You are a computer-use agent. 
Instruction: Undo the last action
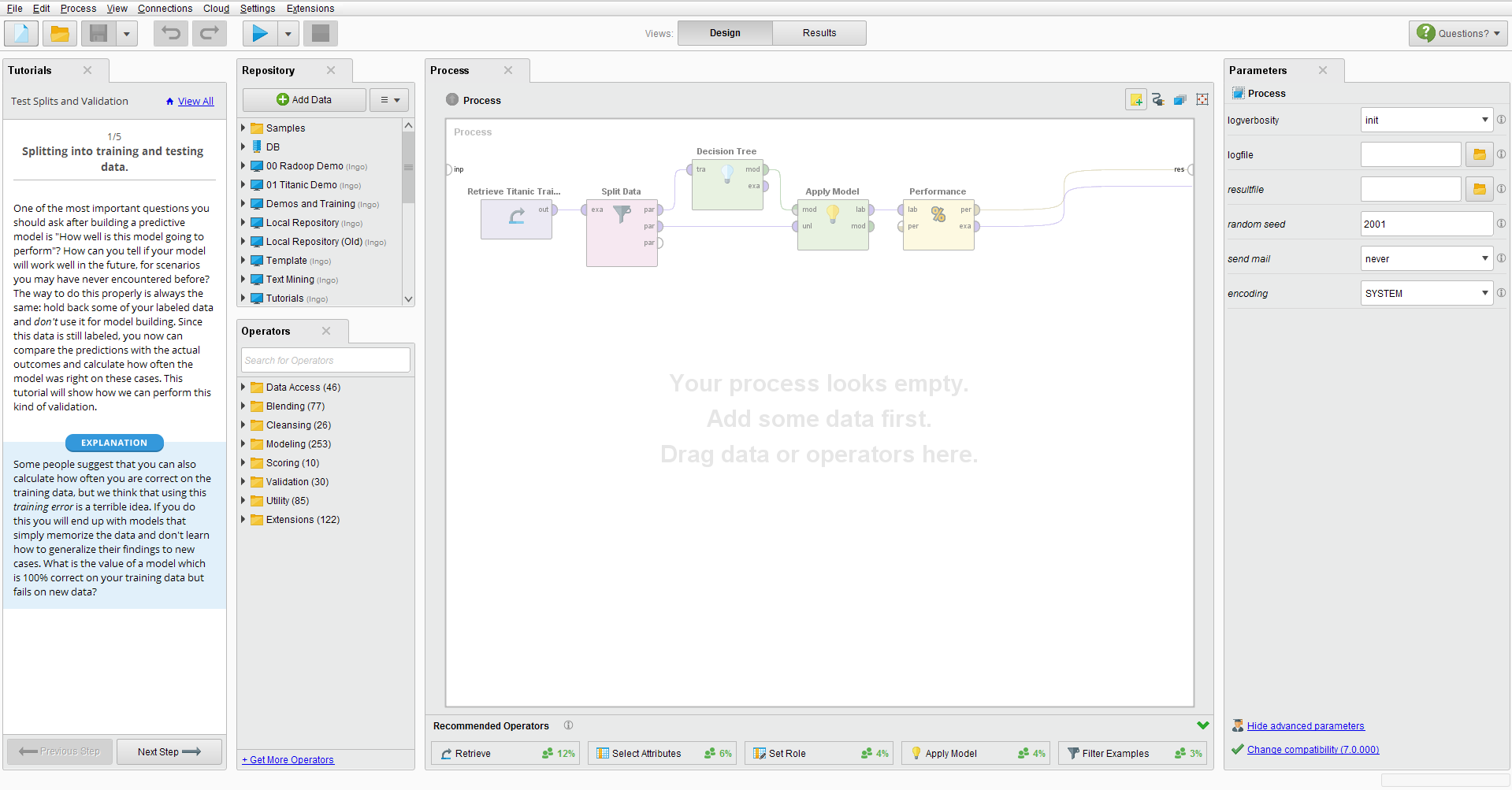coord(171,33)
